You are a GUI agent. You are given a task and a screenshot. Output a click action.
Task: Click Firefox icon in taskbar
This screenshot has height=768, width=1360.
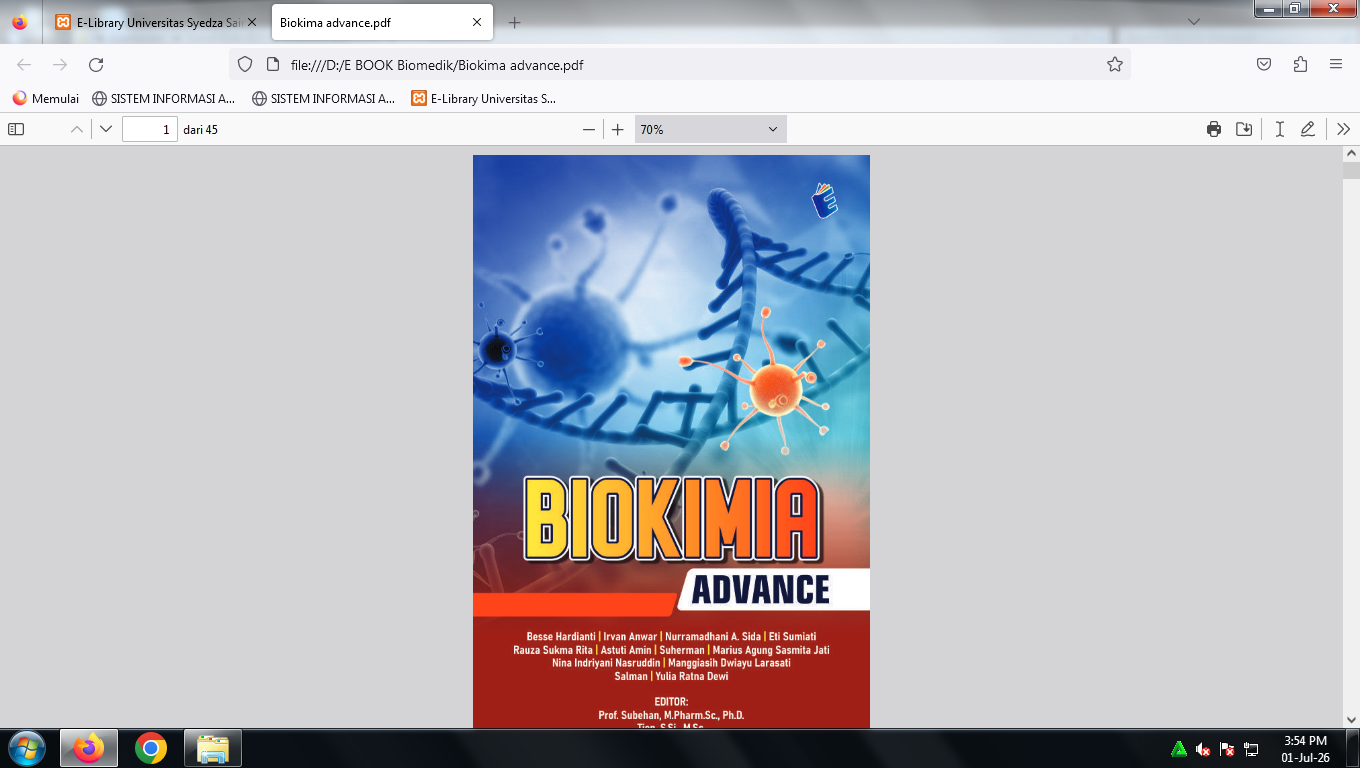pos(89,748)
